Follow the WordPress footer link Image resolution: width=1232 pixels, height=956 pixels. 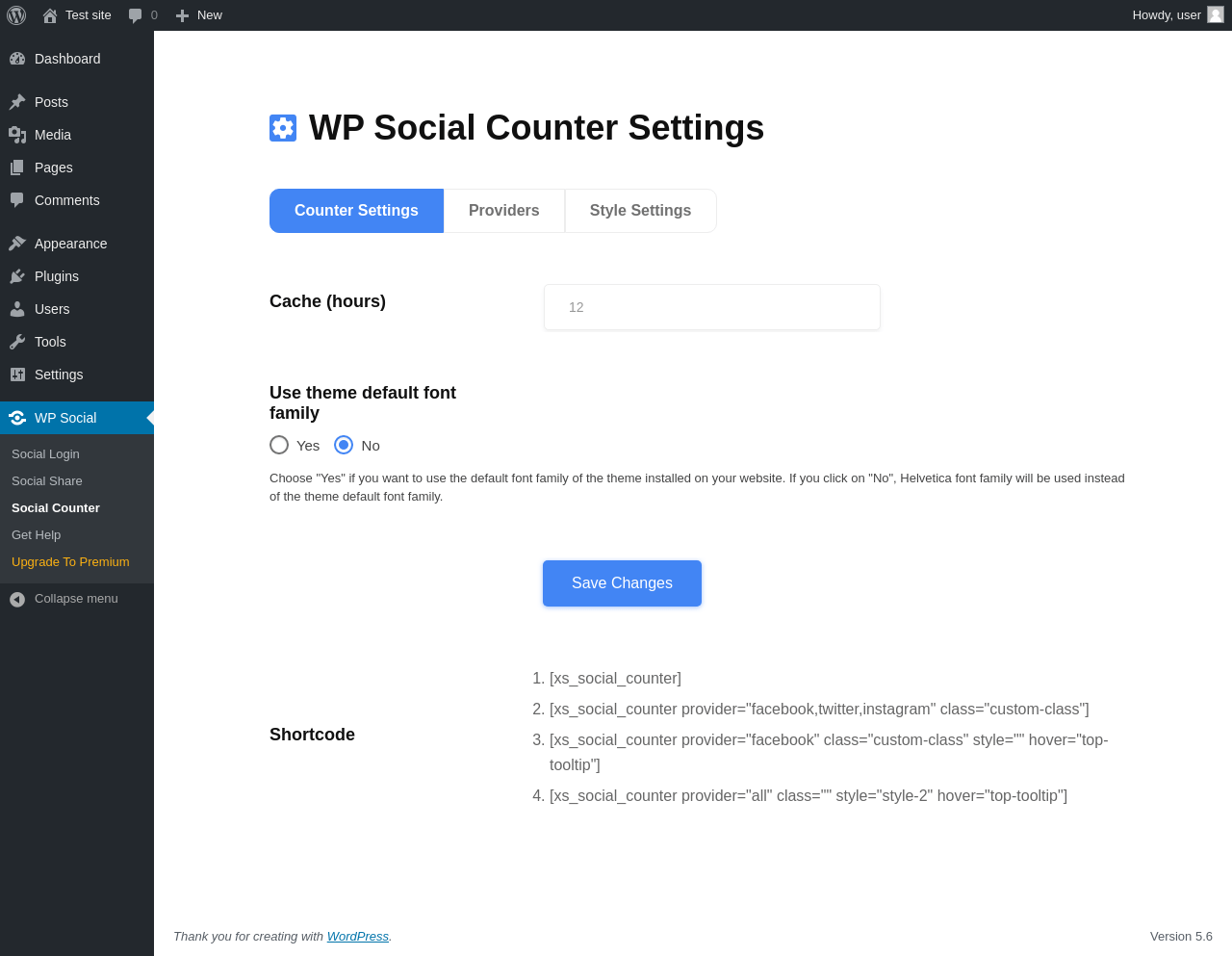point(357,936)
